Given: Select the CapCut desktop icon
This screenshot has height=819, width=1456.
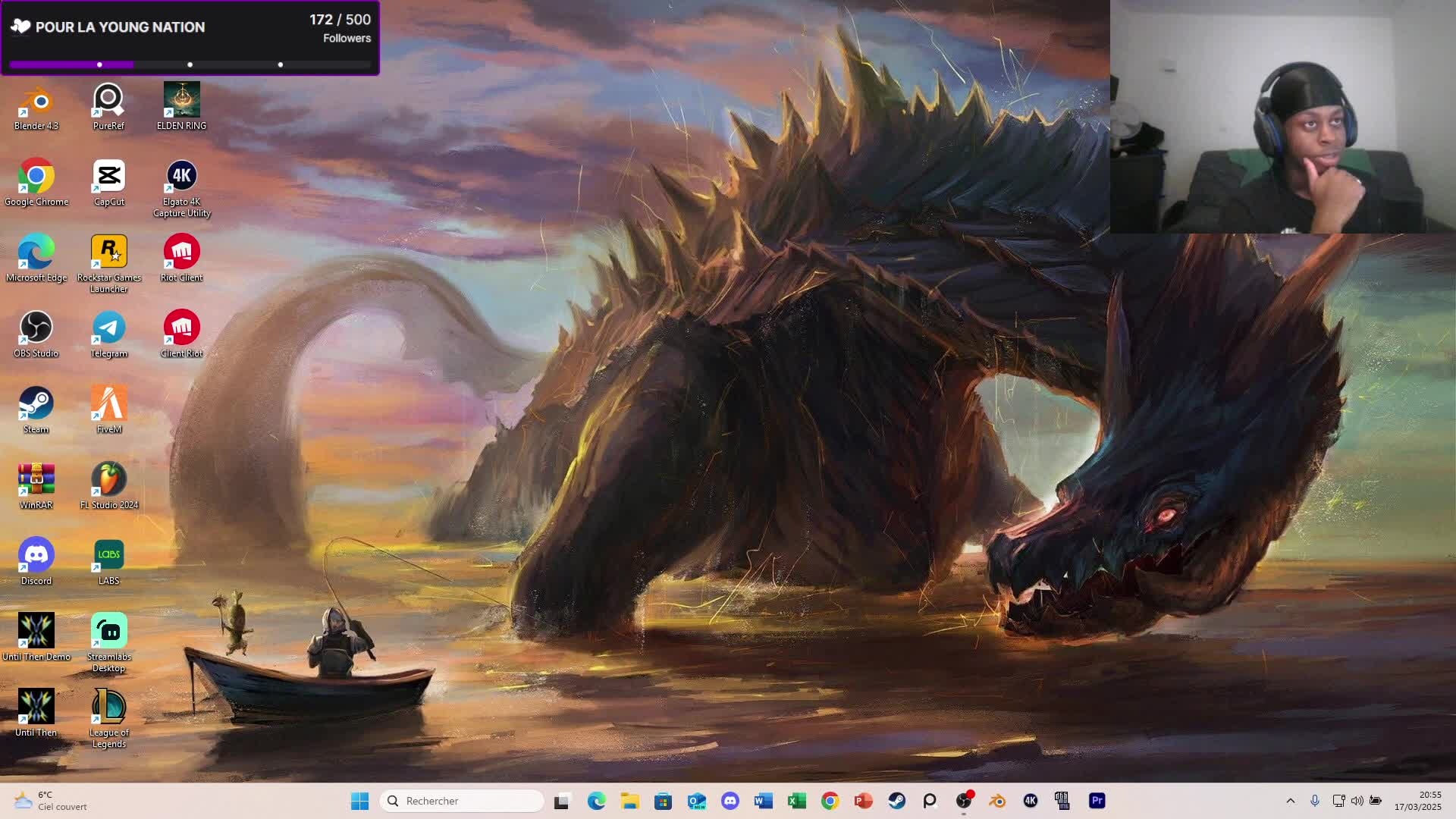Looking at the screenshot, I should tap(108, 183).
